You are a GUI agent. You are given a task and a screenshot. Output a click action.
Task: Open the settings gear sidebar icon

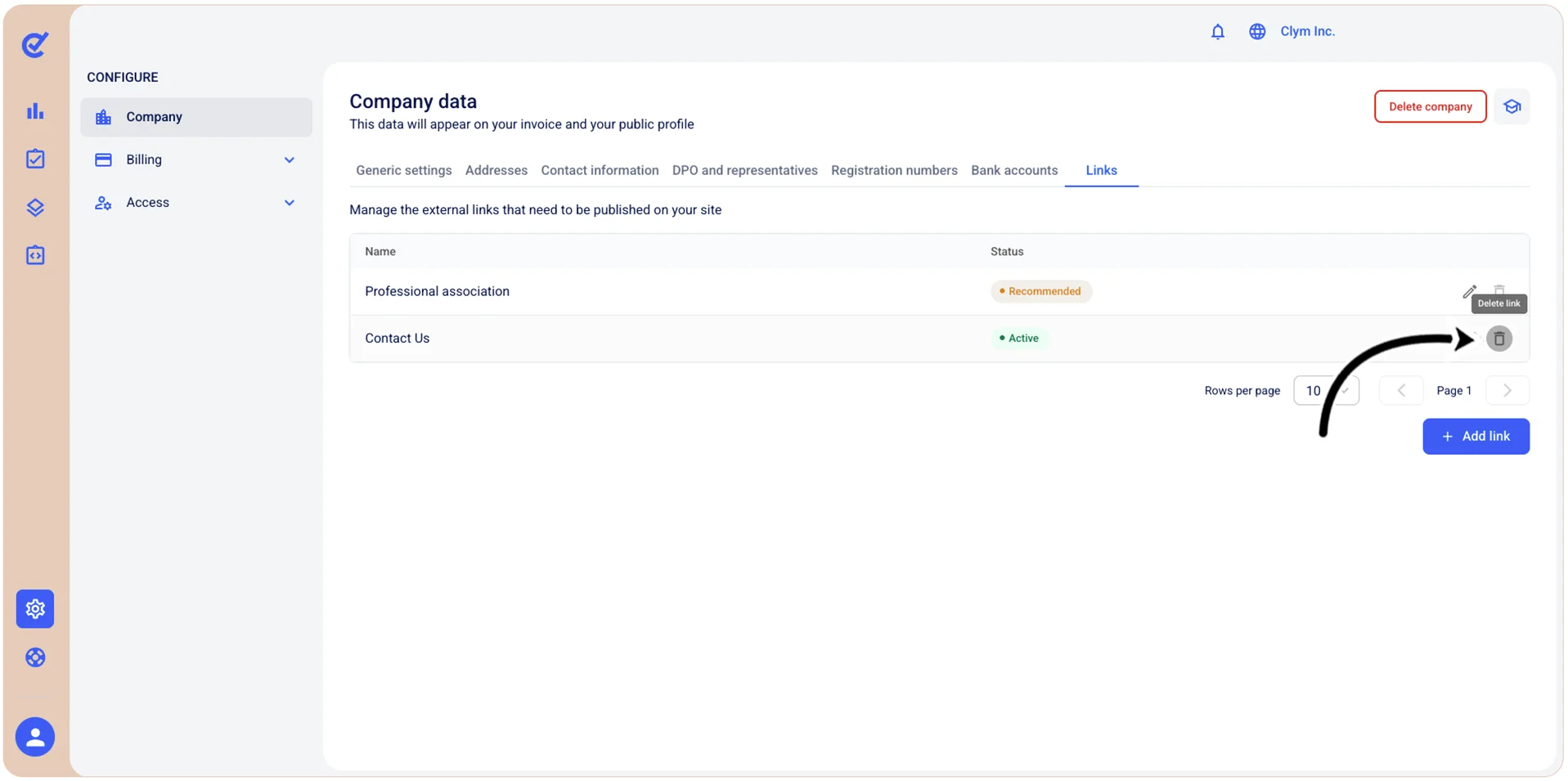coord(35,608)
